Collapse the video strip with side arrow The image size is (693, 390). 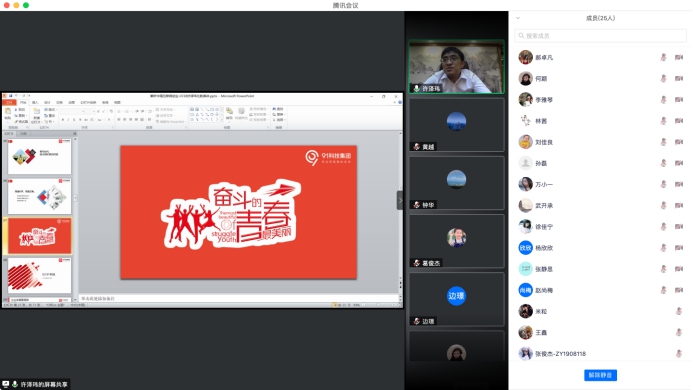coord(400,200)
